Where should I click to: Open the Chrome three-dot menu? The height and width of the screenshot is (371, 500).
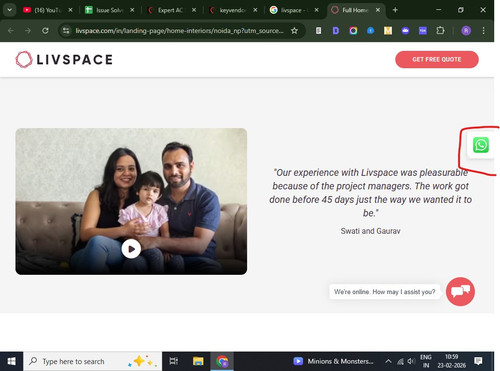pos(483,31)
